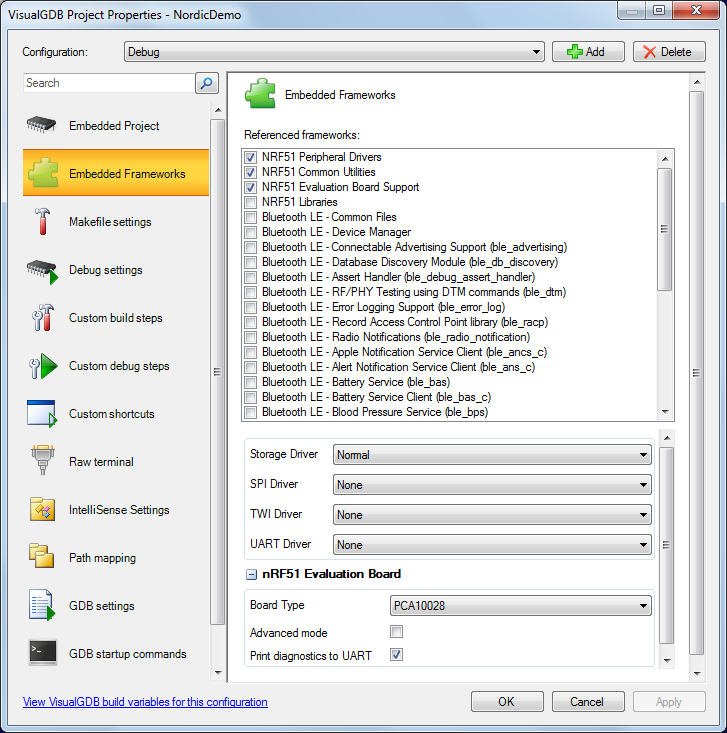Disable Print diagnostics to UART
The image size is (727, 733).
click(396, 655)
